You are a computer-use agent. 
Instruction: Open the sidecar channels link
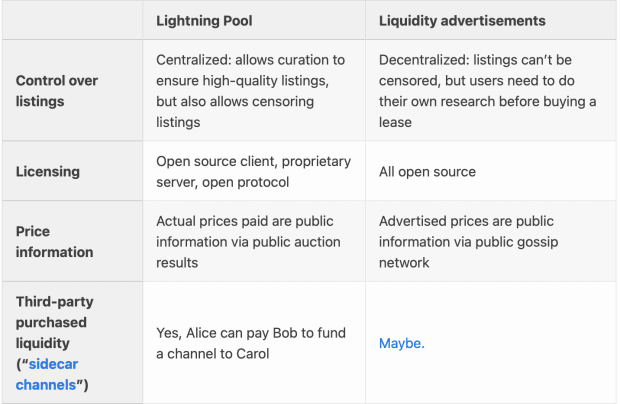click(x=47, y=374)
